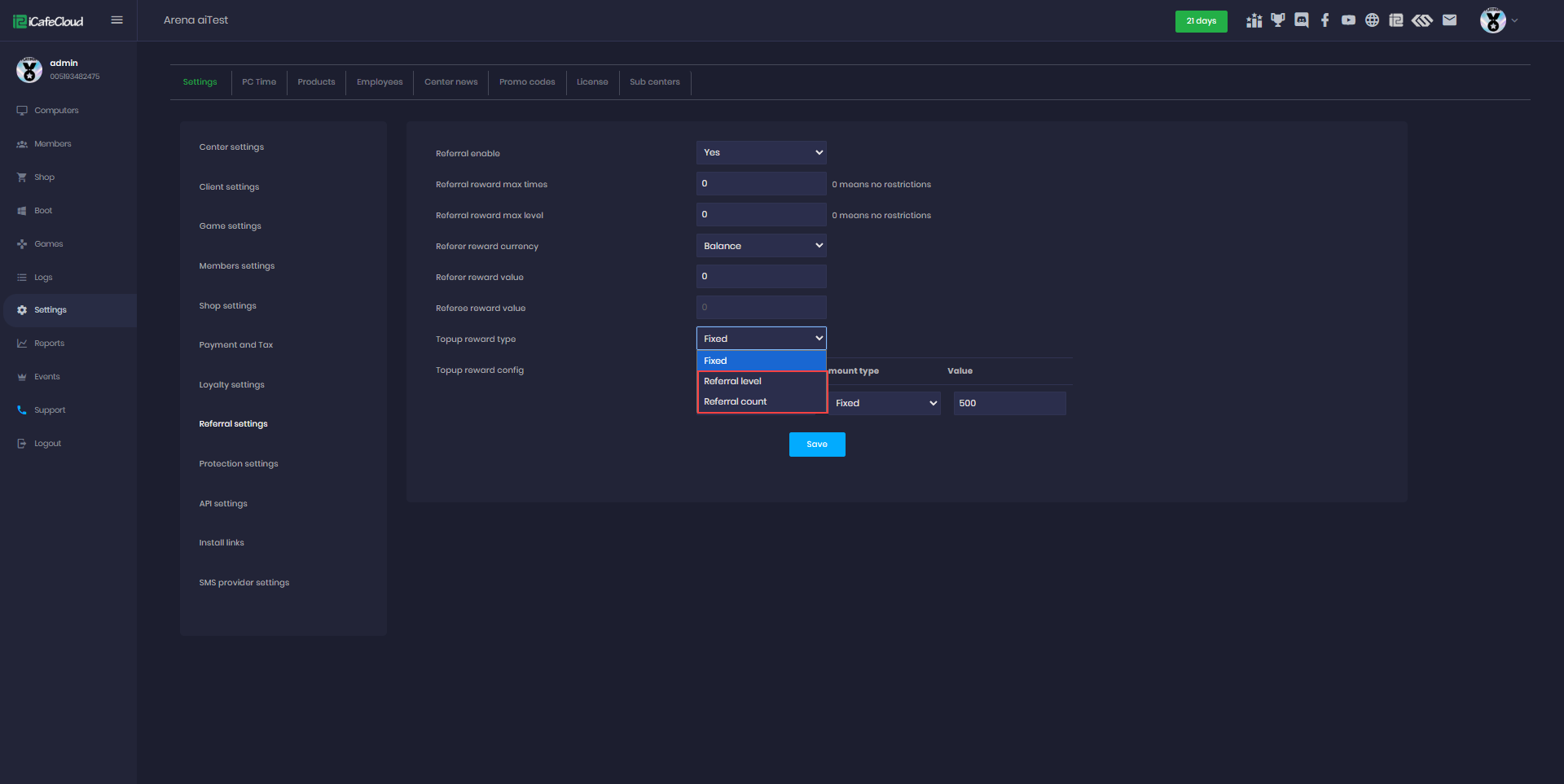Click the Facebook icon in header
Image resolution: width=1564 pixels, height=784 pixels.
[1325, 20]
